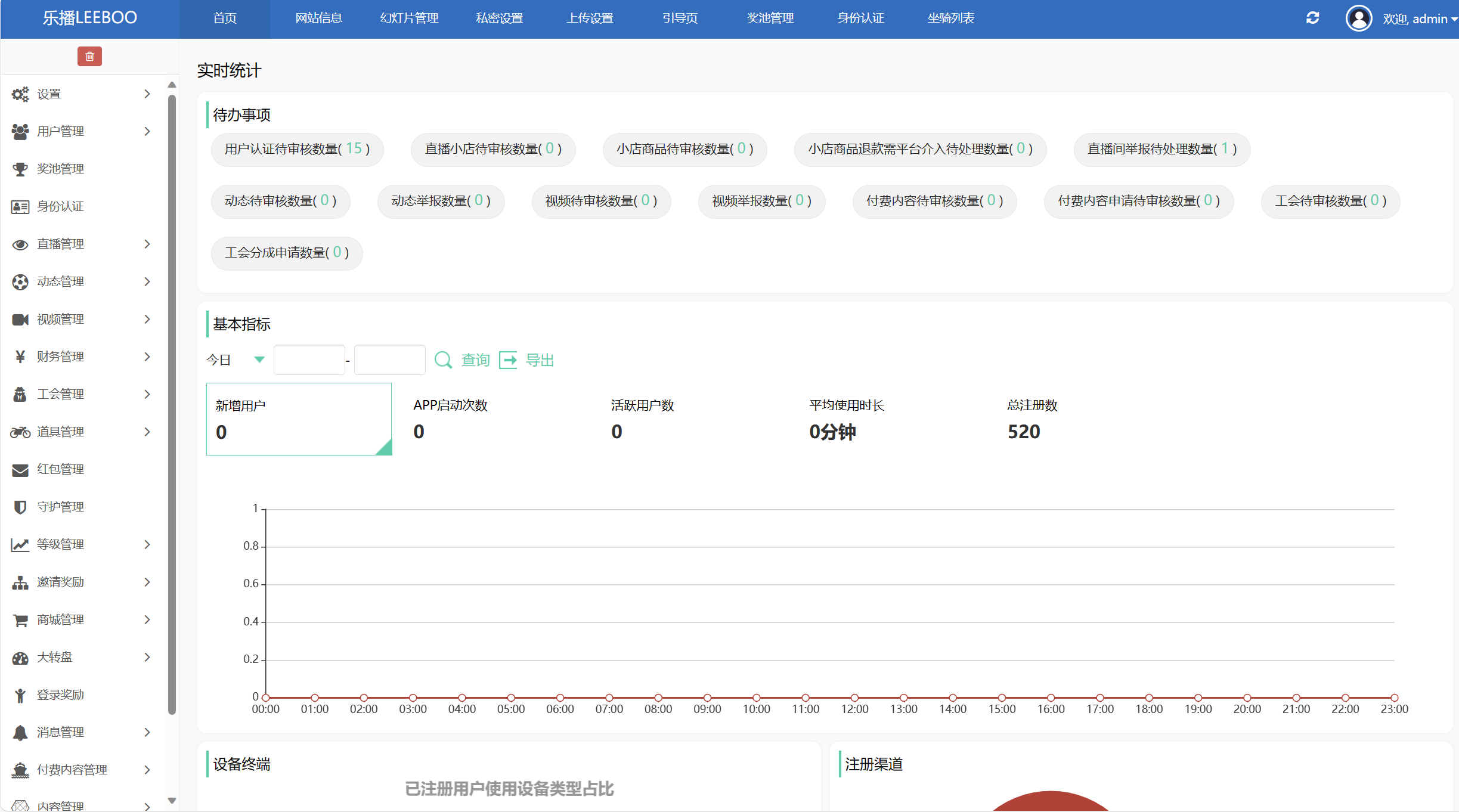The image size is (1459, 812).
Task: Open 身份认证 ID card item in sidebar
Action: click(60, 206)
